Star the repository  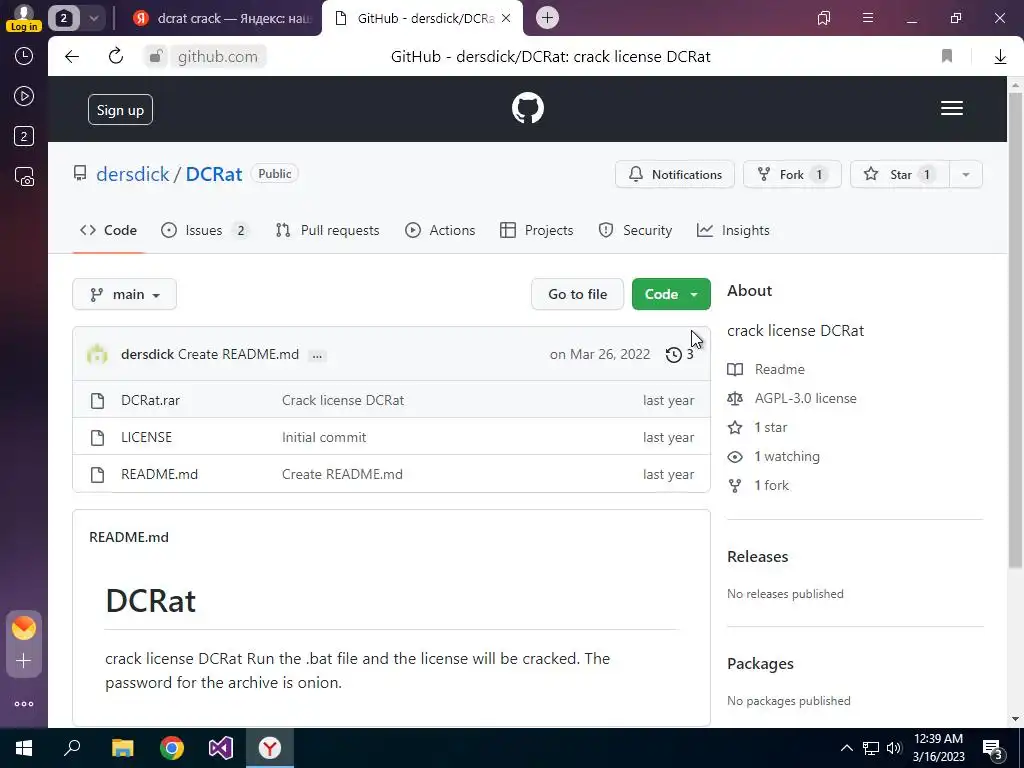pyautogui.click(x=899, y=174)
